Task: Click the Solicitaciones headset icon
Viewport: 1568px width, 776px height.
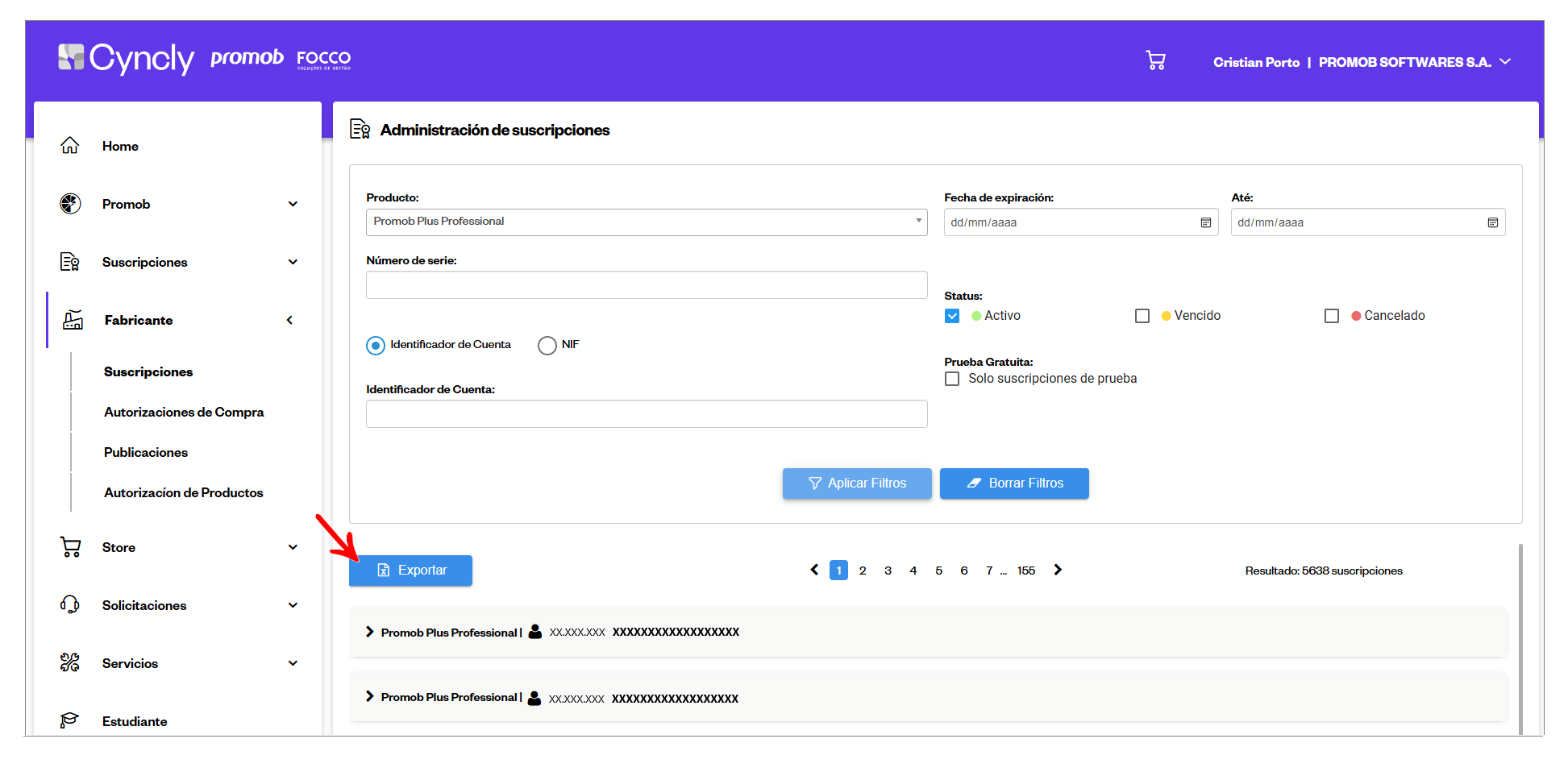Action: (70, 605)
